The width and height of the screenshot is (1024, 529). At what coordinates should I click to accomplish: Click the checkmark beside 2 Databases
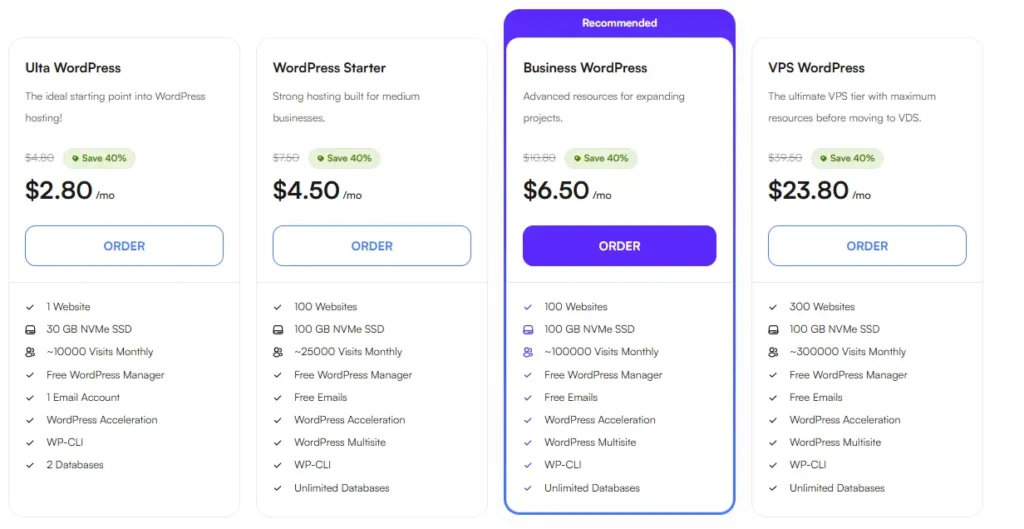[30, 465]
